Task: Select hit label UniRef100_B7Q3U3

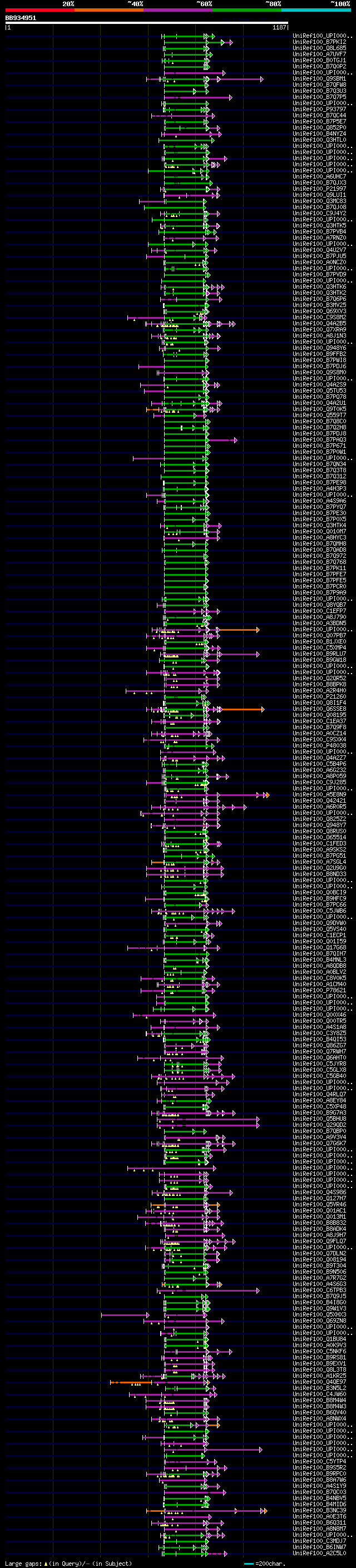Action: tap(319, 91)
